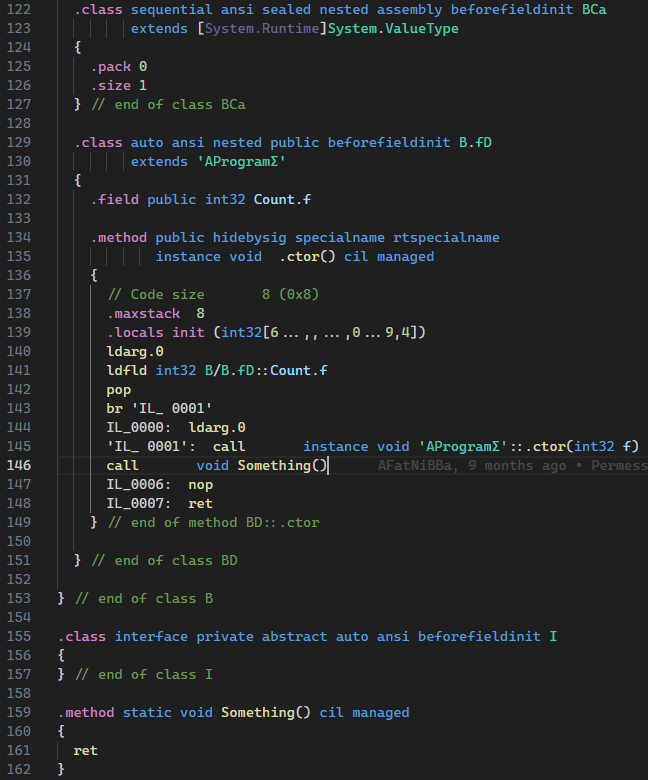Click the 'abstract' keyword
648x780 pixels.
[x=294, y=637]
